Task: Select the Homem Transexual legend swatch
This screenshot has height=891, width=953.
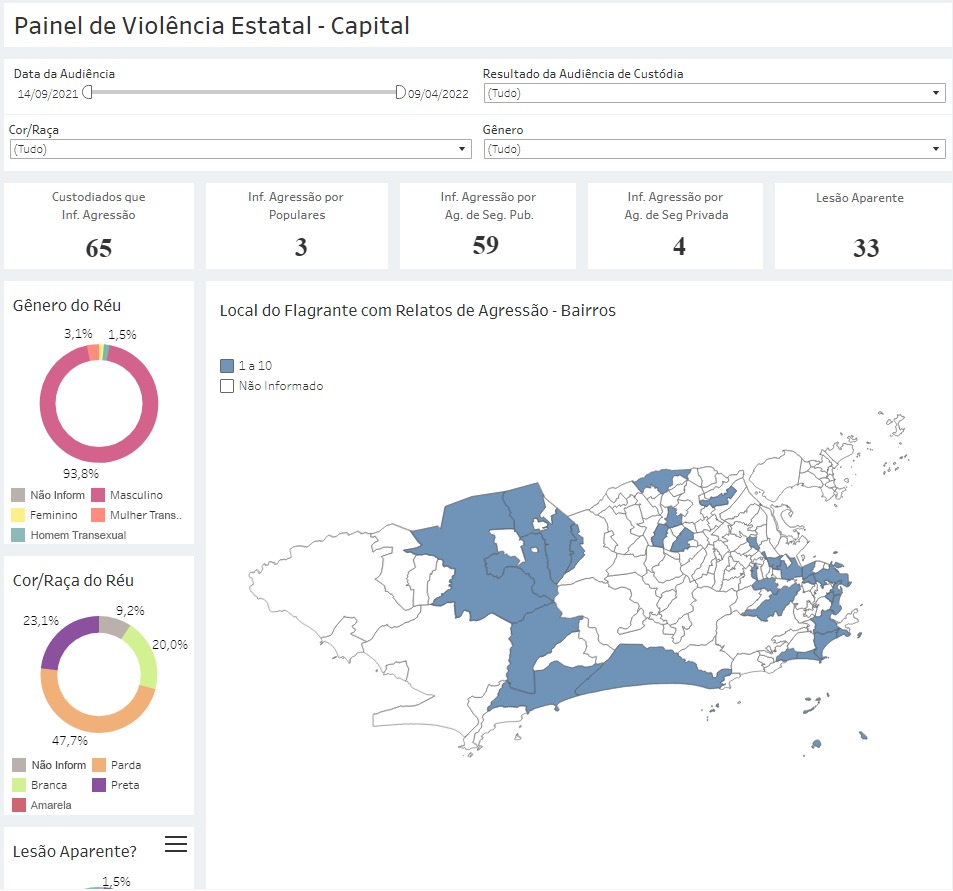Action: coord(18,535)
